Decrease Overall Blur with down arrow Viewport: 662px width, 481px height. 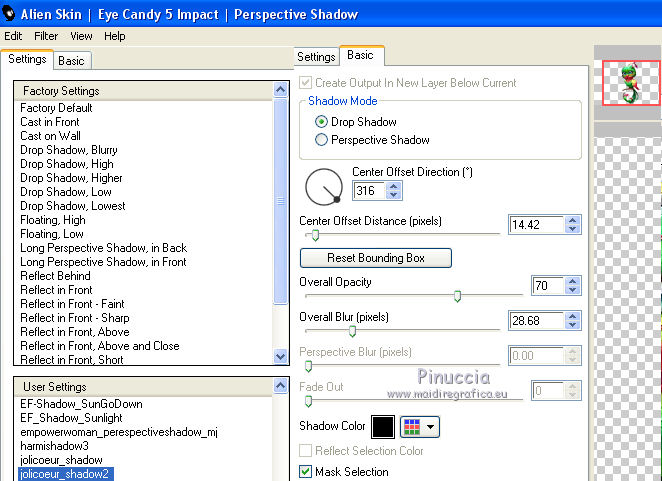(572, 325)
